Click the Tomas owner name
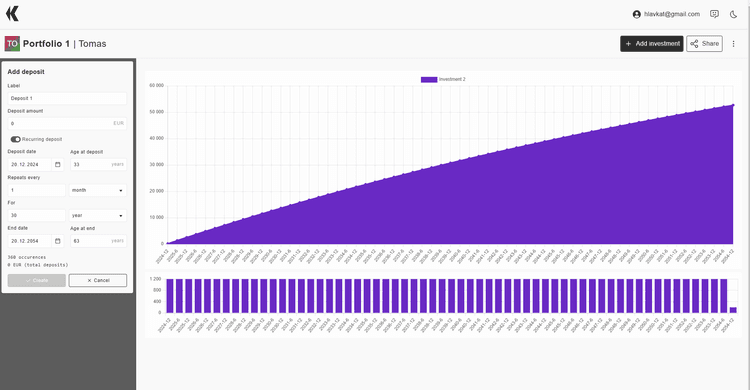Image resolution: width=750 pixels, height=390 pixels. (x=92, y=44)
